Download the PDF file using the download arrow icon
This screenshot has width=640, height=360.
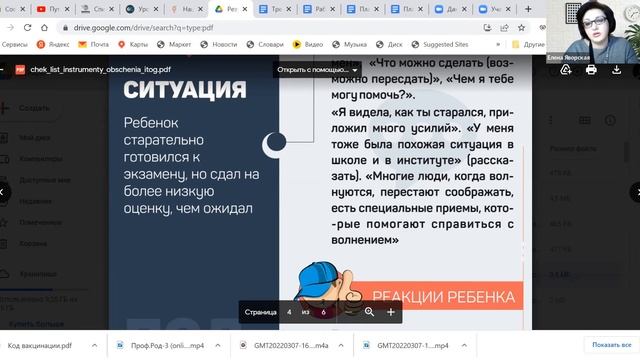pyautogui.click(x=616, y=70)
